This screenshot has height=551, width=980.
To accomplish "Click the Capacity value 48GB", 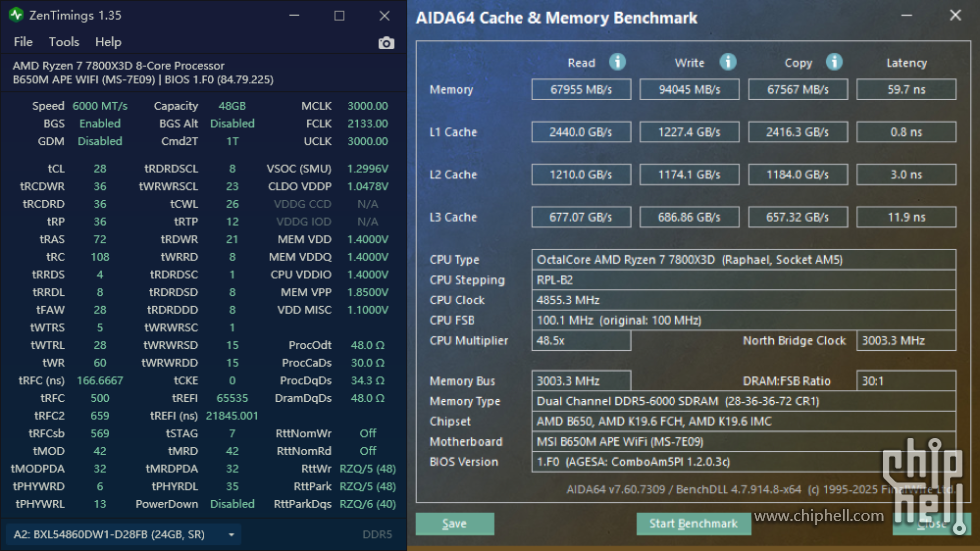I will [232, 106].
